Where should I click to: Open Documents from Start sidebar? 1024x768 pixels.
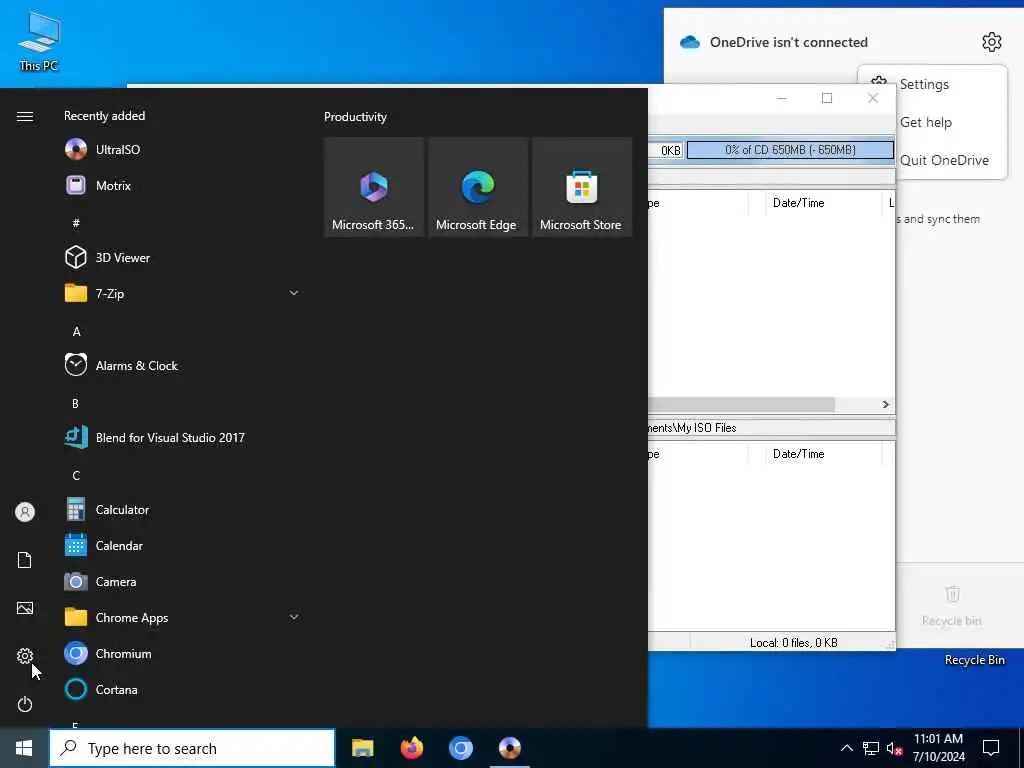(x=25, y=560)
